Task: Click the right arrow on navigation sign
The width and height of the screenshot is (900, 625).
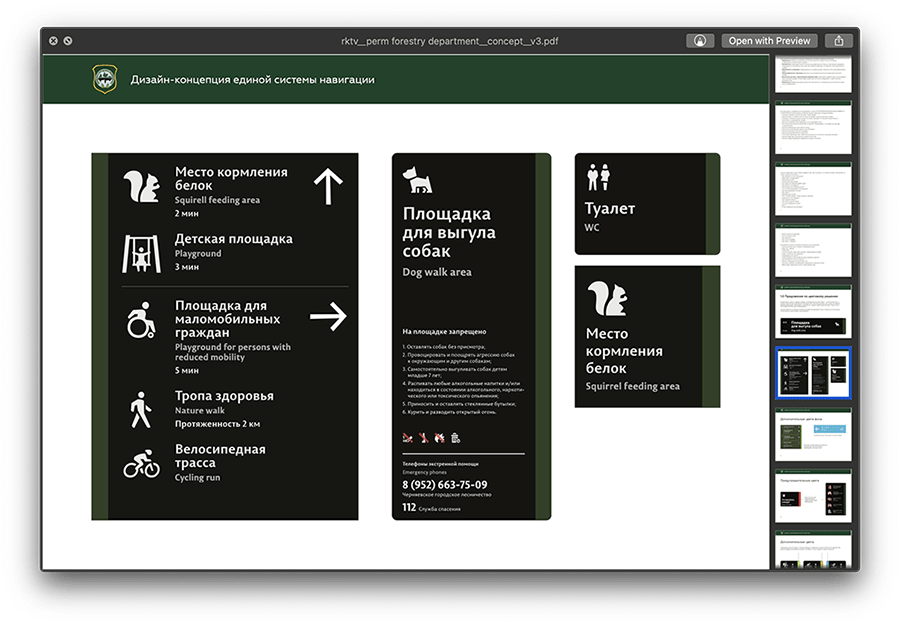Action: click(x=327, y=318)
